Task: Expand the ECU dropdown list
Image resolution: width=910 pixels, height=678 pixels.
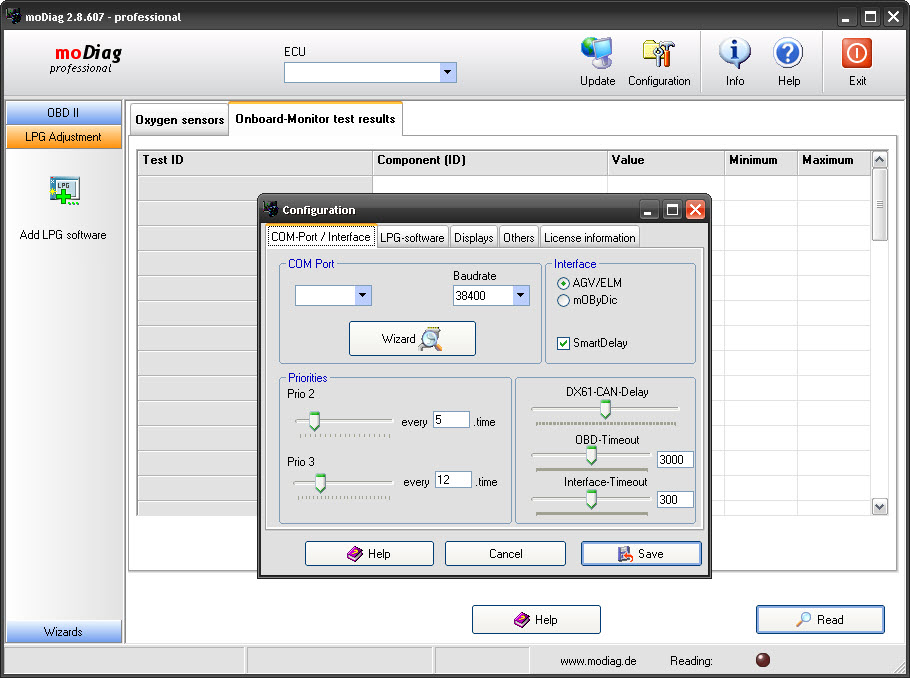Action: (448, 72)
